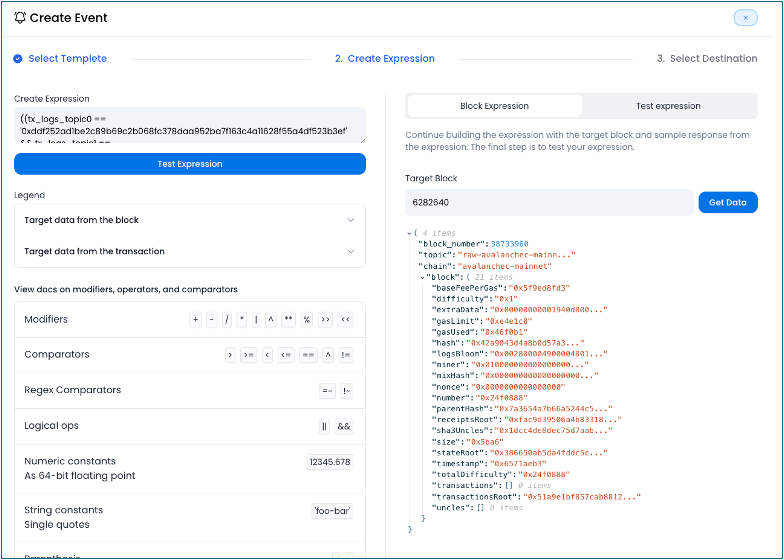
Task: Expand Target data from the block
Action: click(190, 220)
